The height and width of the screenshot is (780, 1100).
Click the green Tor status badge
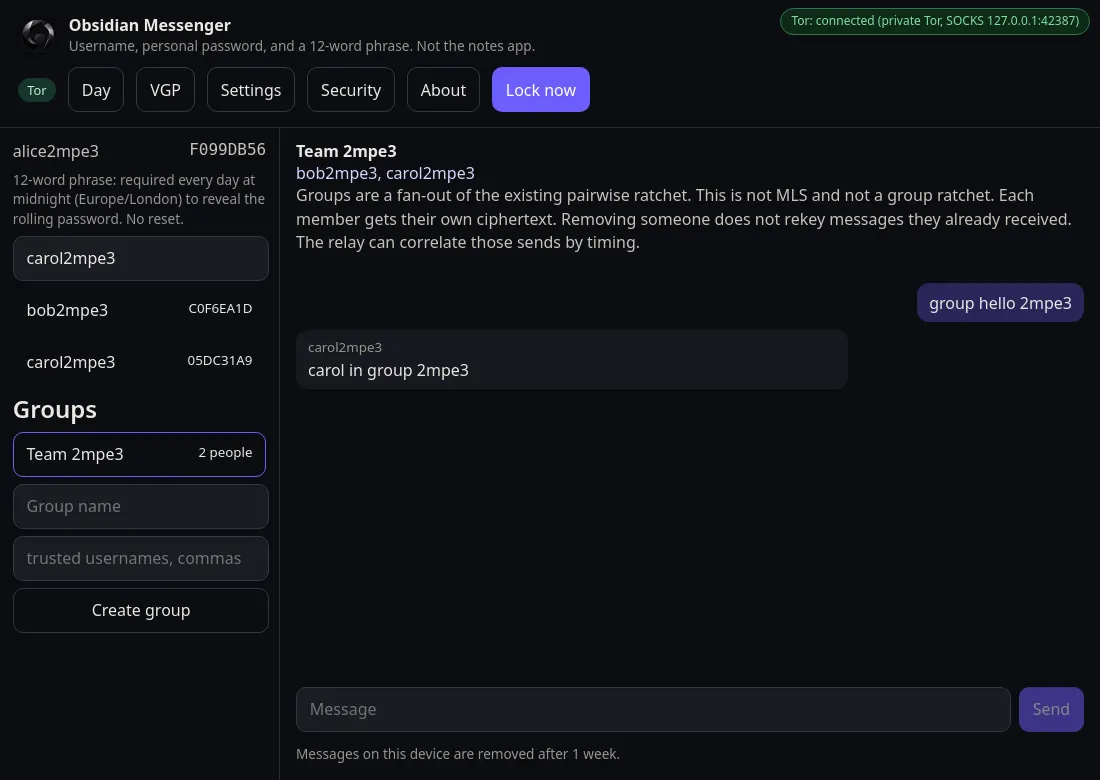[x=36, y=90]
